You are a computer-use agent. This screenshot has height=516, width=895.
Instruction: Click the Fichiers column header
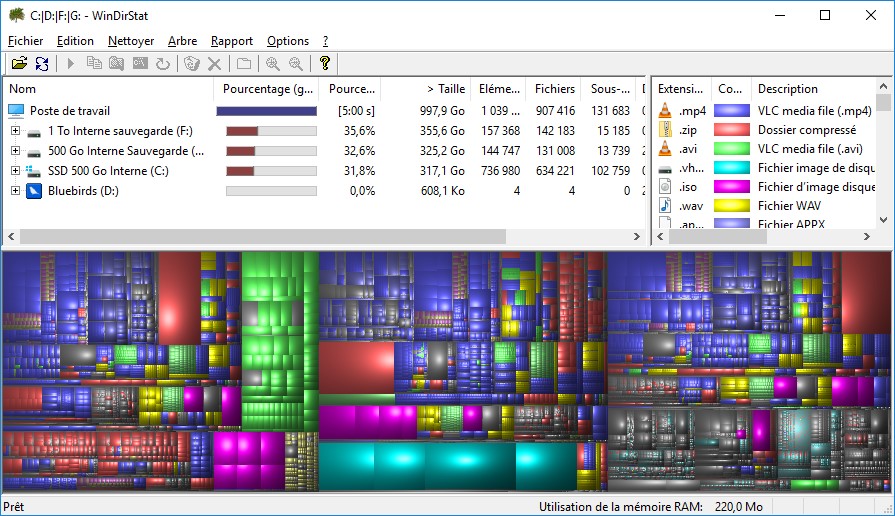[x=554, y=89]
